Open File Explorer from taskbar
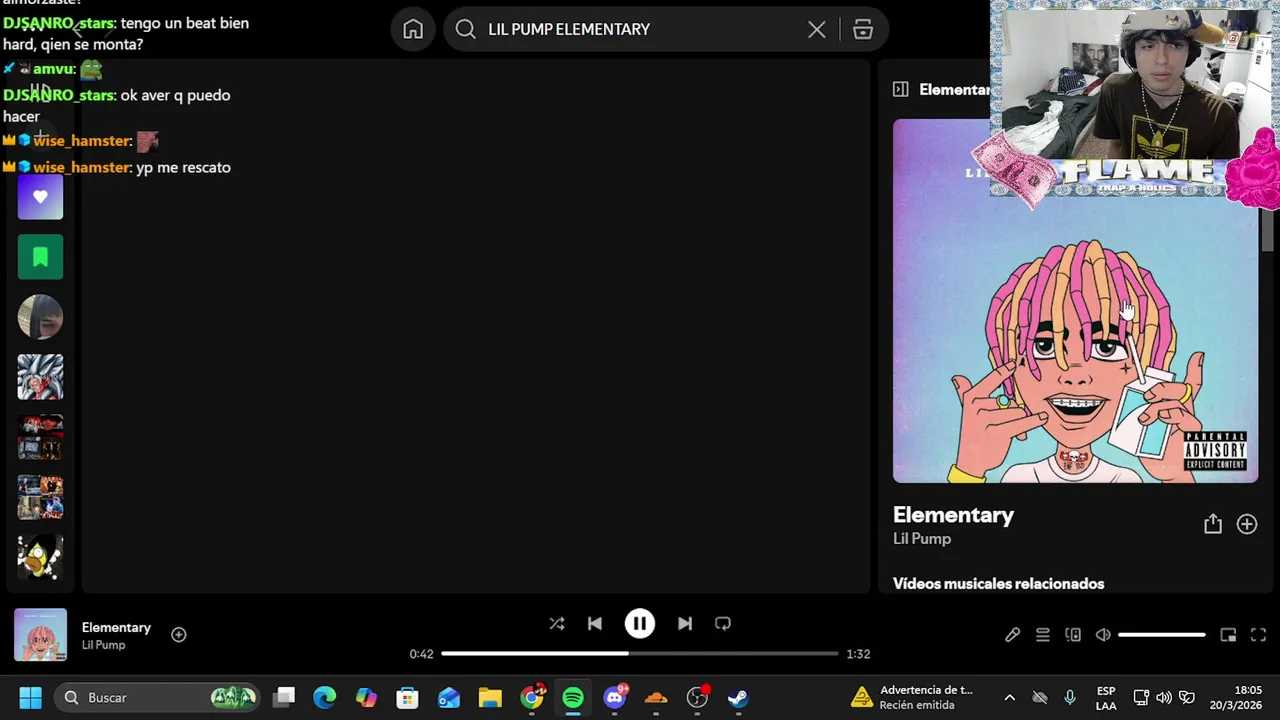 coord(490,698)
